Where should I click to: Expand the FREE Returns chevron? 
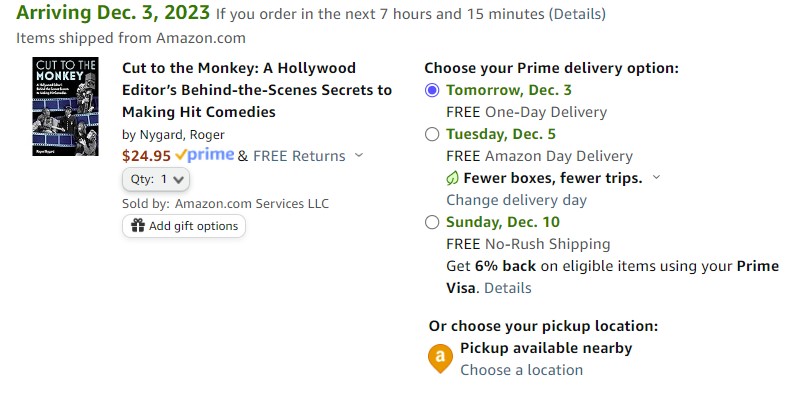359,155
